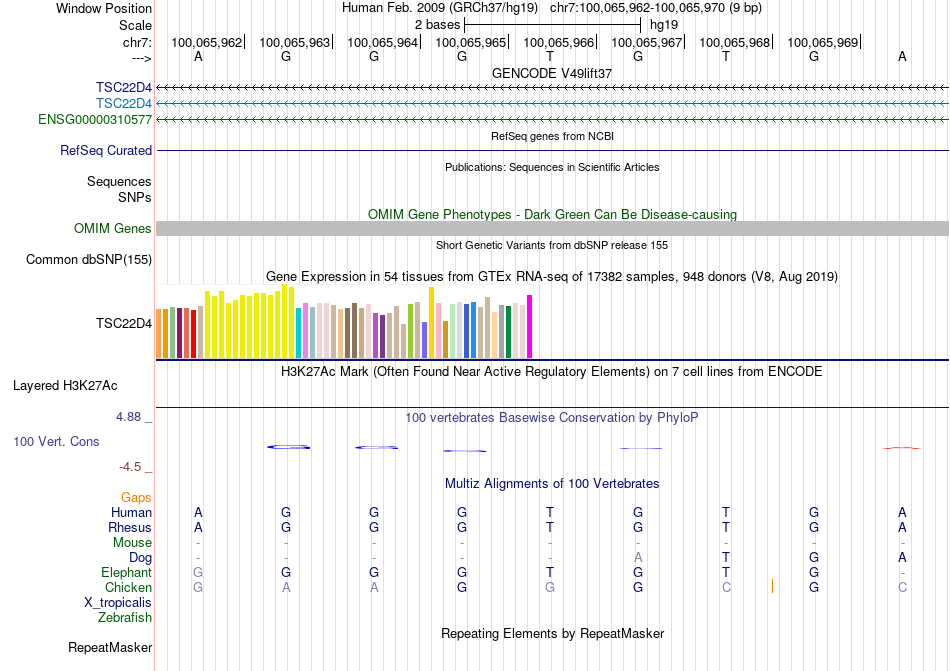Click the OMIM Gene Phenotypes green title

pyautogui.click(x=552, y=214)
